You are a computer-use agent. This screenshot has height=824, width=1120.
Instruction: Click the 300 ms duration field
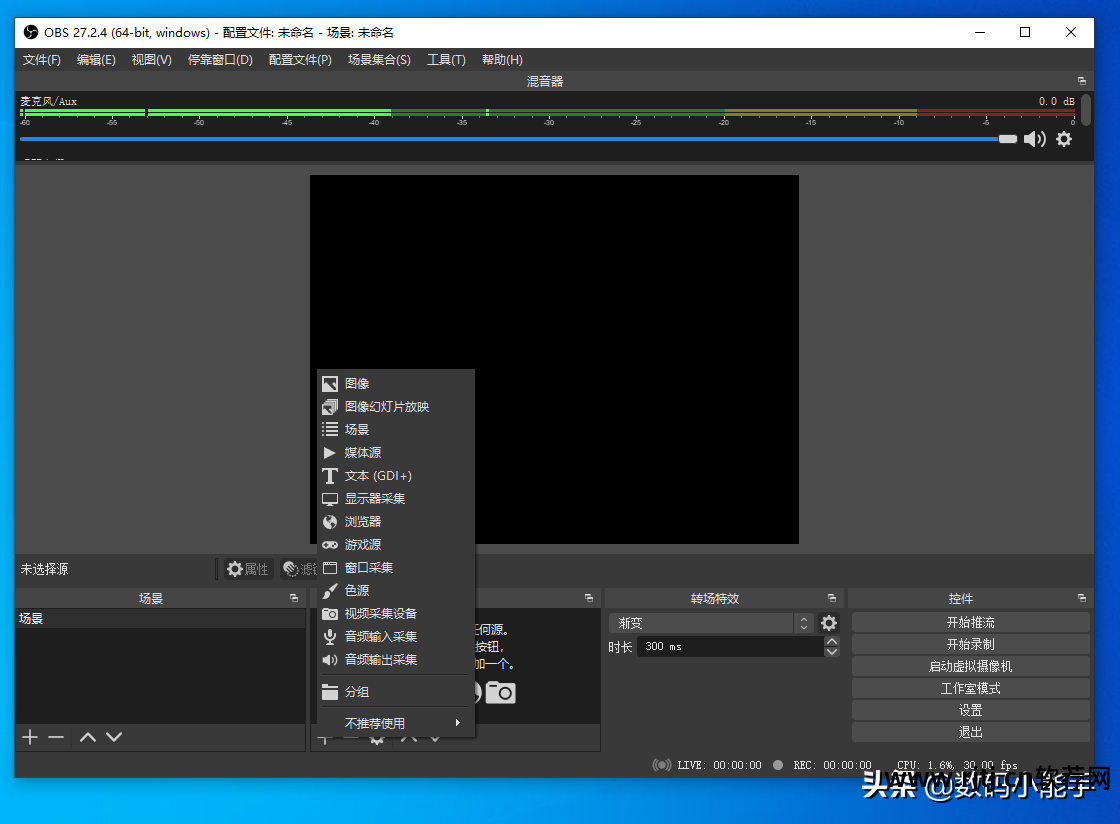(730, 646)
